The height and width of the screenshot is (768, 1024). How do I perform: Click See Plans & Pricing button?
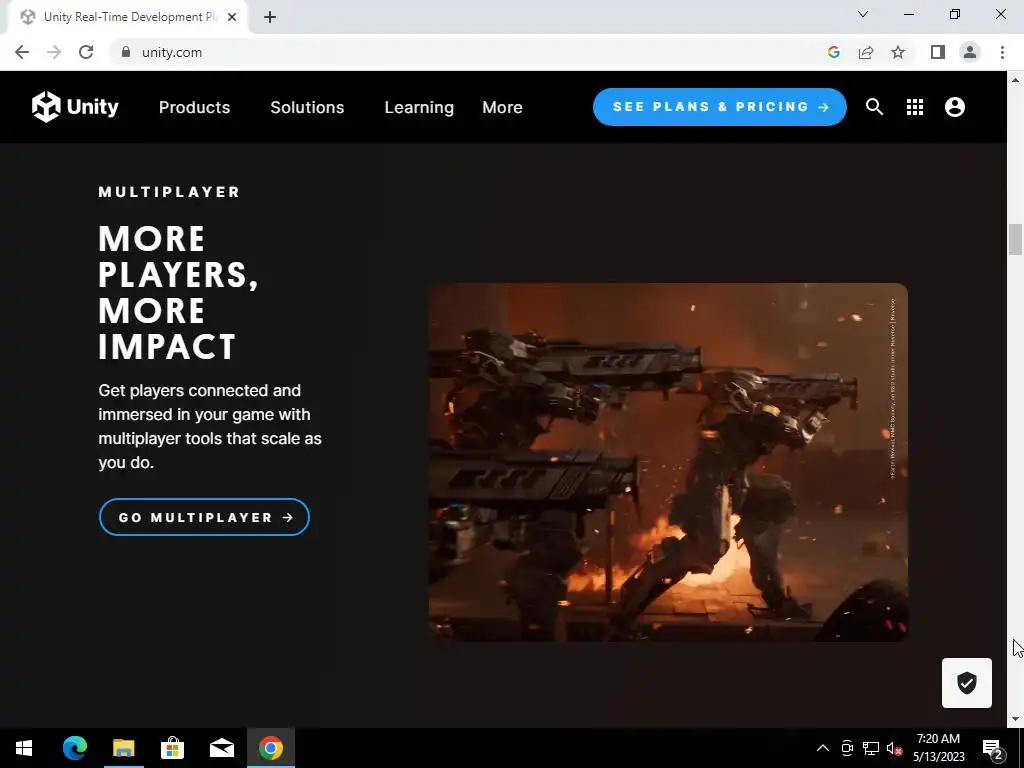719,106
